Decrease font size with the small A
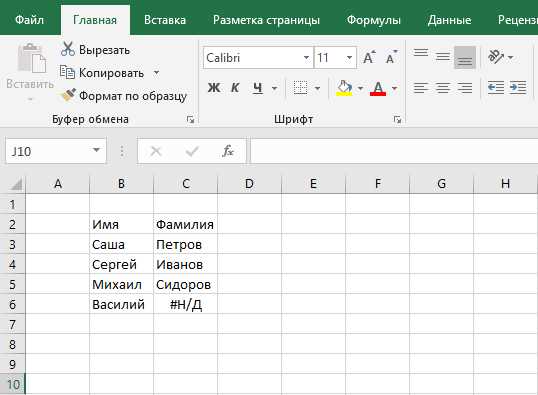This screenshot has height=395, width=538. 391,57
